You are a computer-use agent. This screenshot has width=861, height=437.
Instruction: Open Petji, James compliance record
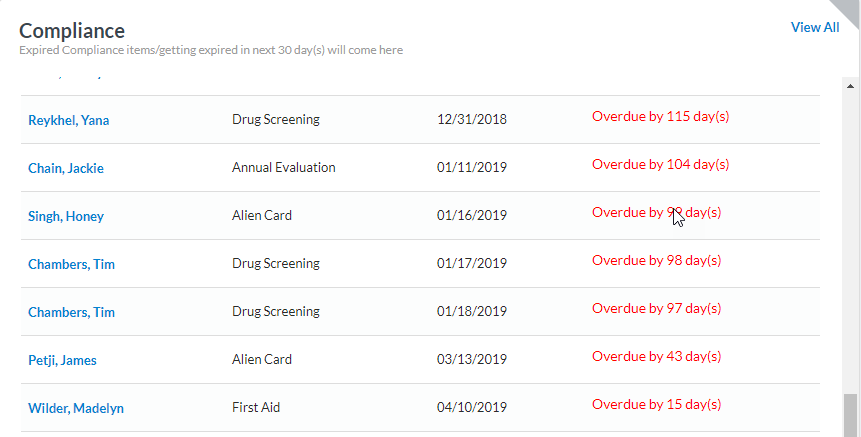pyautogui.click(x=62, y=360)
